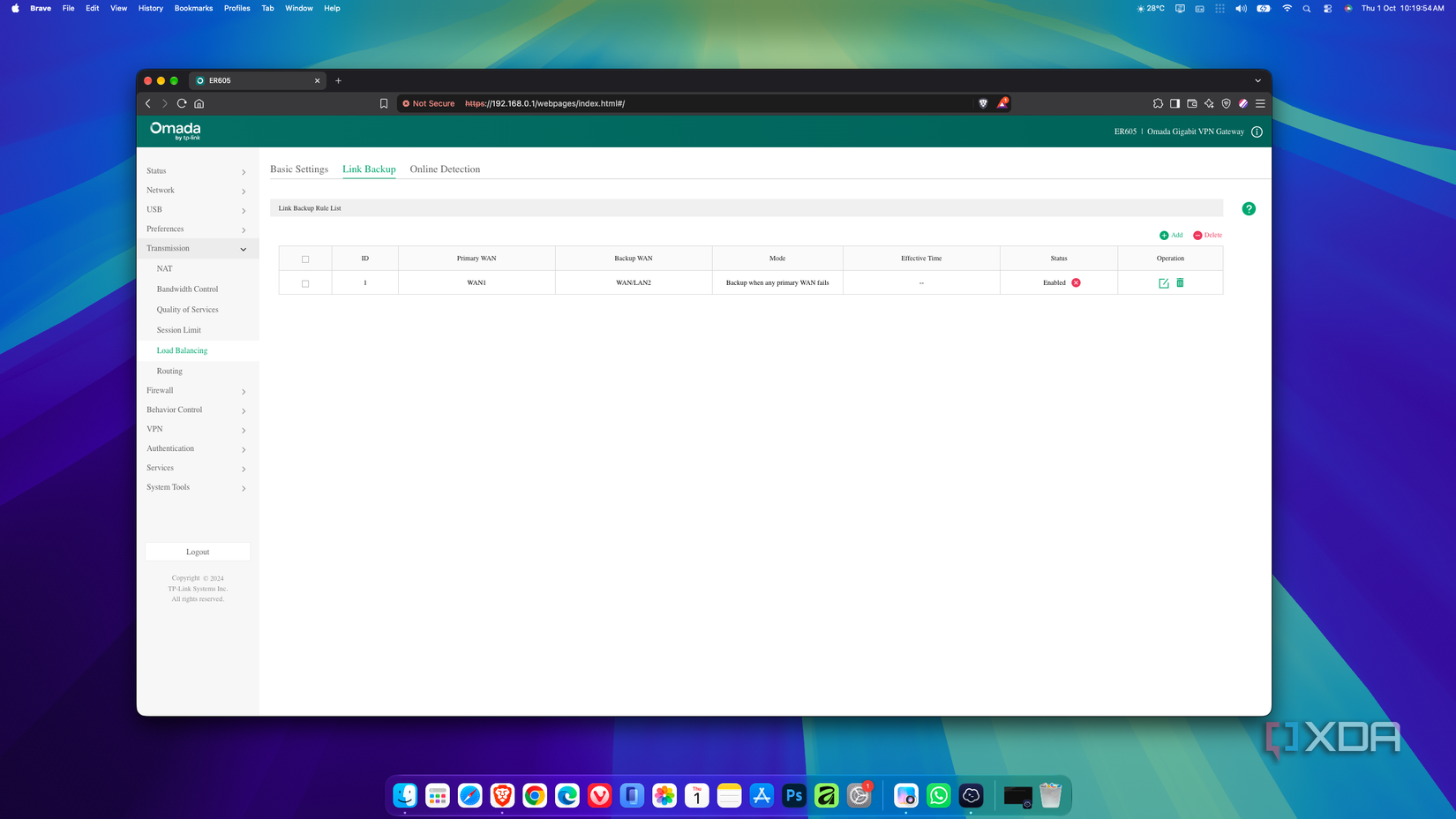
Task: Expand the Status sidebar section
Action: tap(198, 171)
